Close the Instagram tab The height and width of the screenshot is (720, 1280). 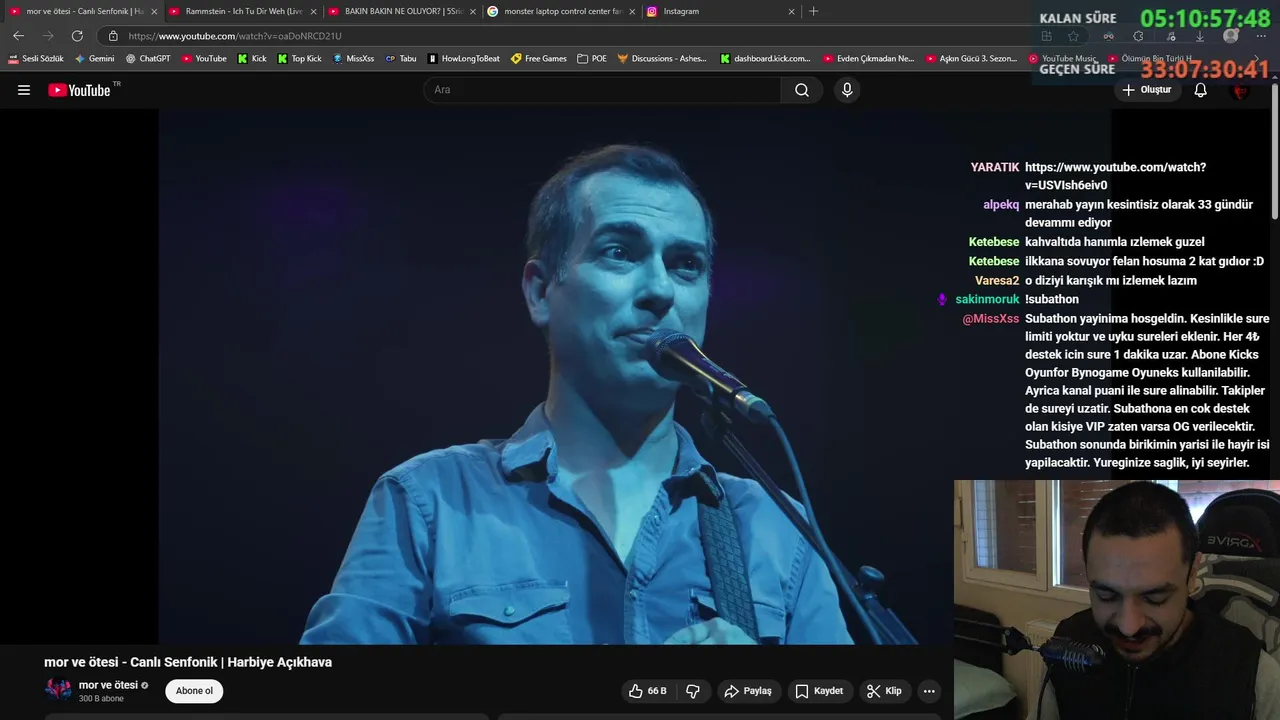(x=791, y=12)
